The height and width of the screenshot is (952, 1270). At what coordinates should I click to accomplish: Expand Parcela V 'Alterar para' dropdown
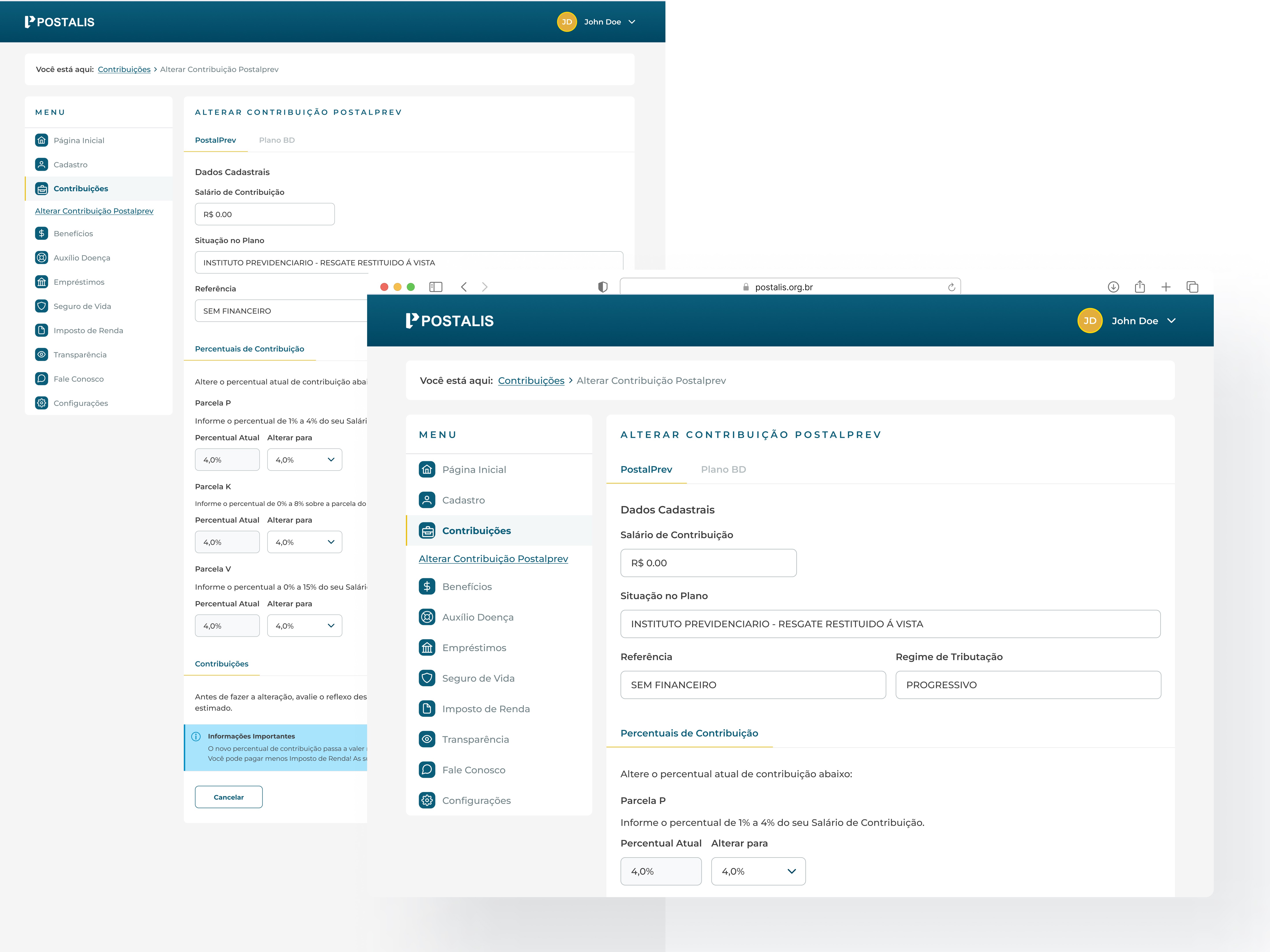(304, 625)
